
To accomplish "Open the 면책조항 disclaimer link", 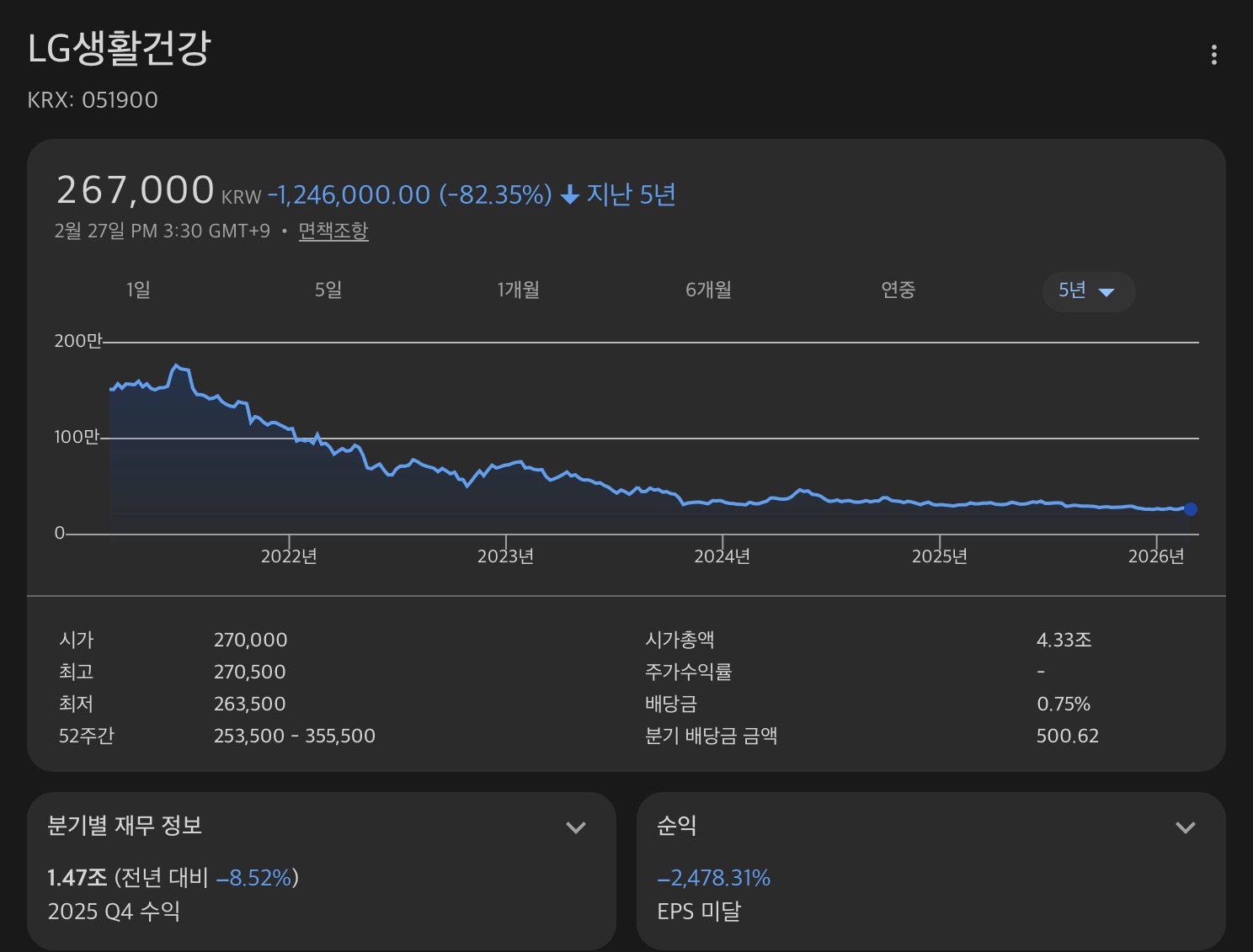I will coord(333,231).
